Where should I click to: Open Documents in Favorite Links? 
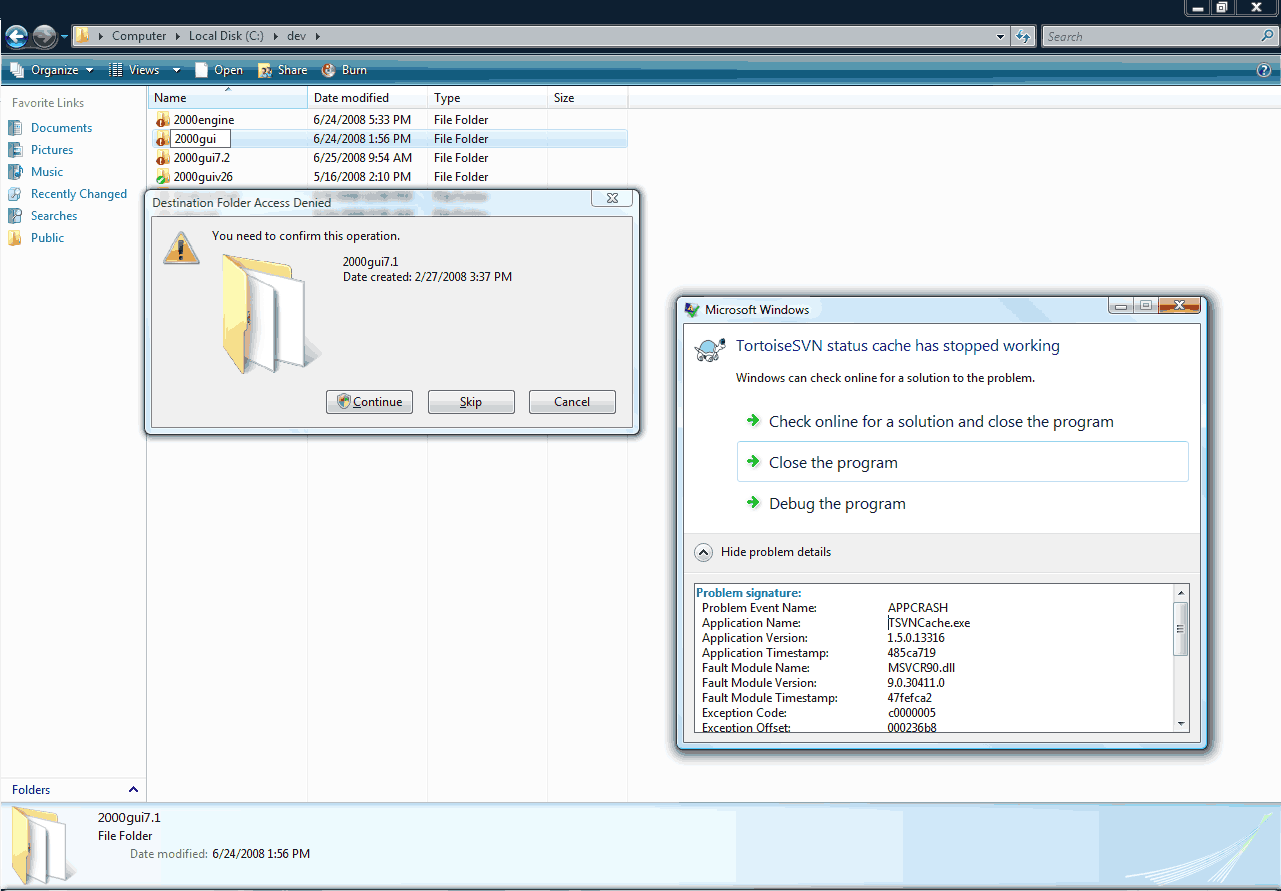[x=61, y=128]
